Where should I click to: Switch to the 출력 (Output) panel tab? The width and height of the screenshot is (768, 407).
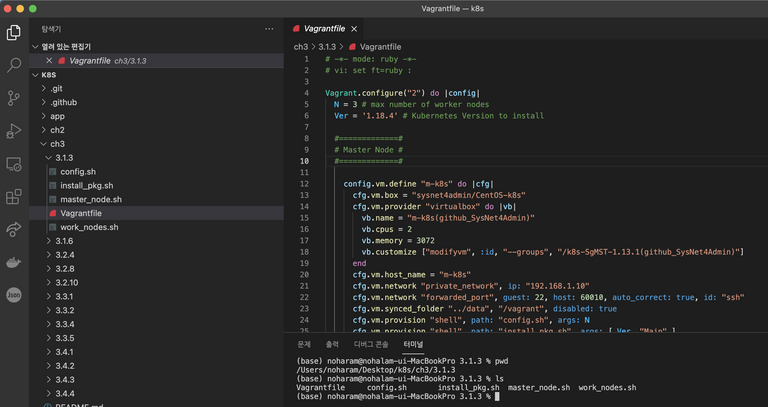332,344
